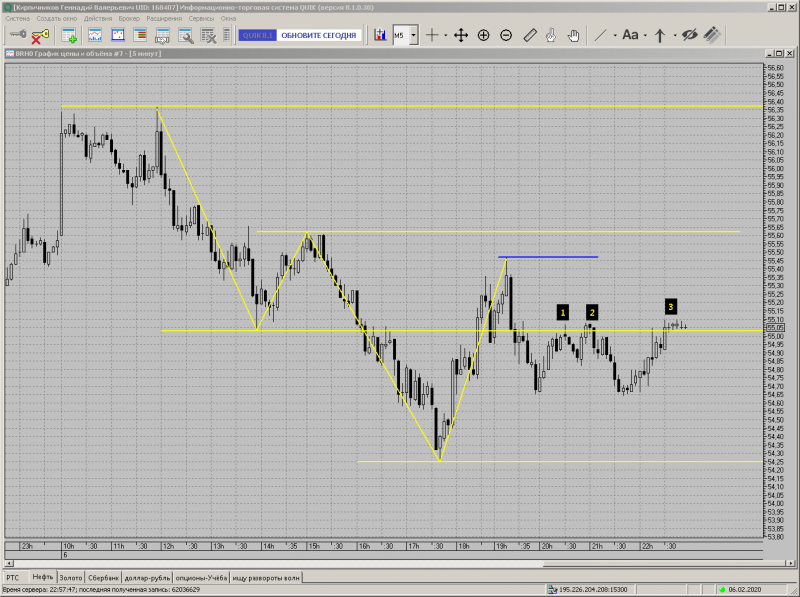
Task: Open the quotes table with red-green rows icon
Action: point(140,35)
